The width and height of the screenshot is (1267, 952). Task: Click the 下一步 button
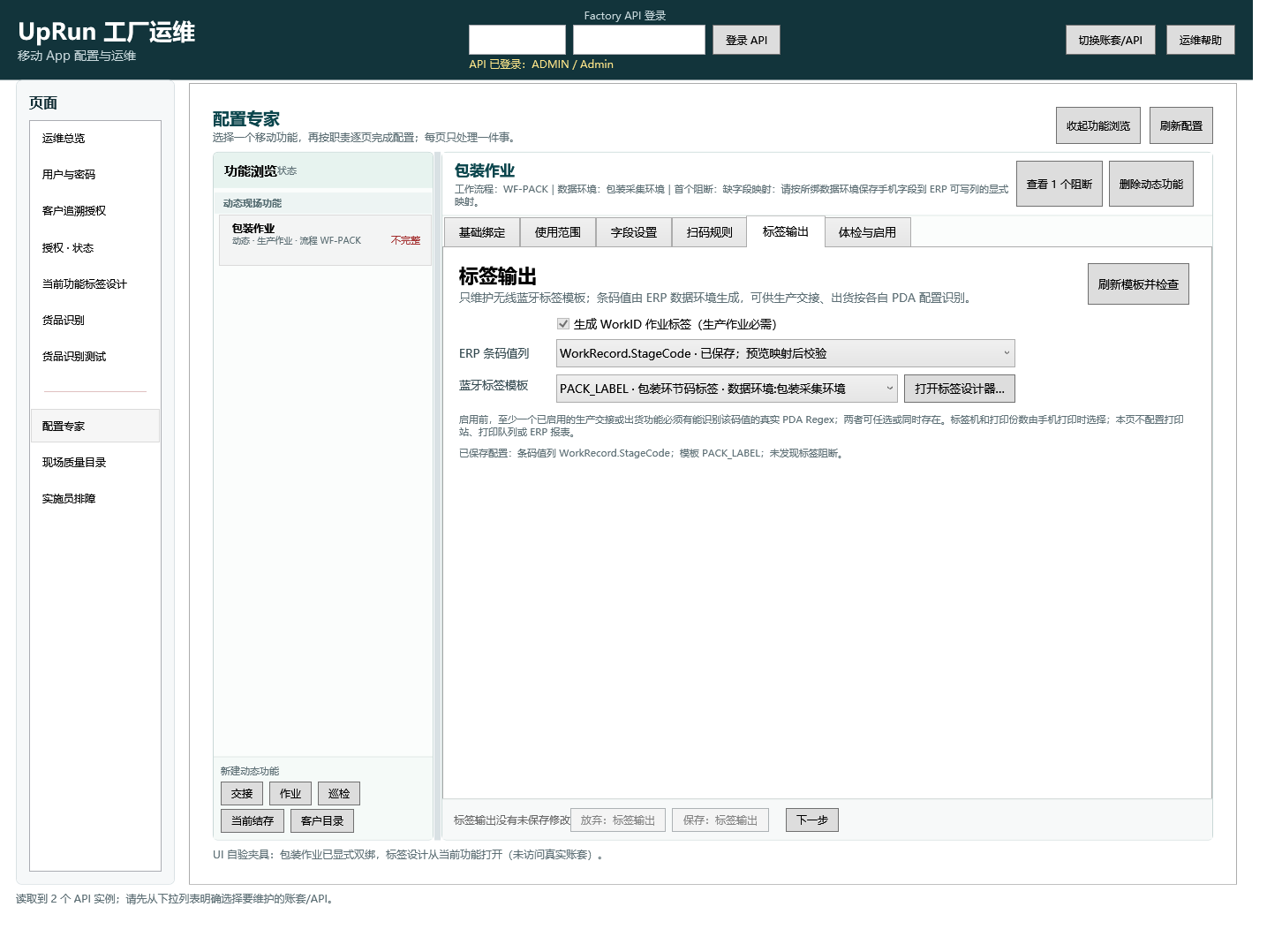(812, 820)
